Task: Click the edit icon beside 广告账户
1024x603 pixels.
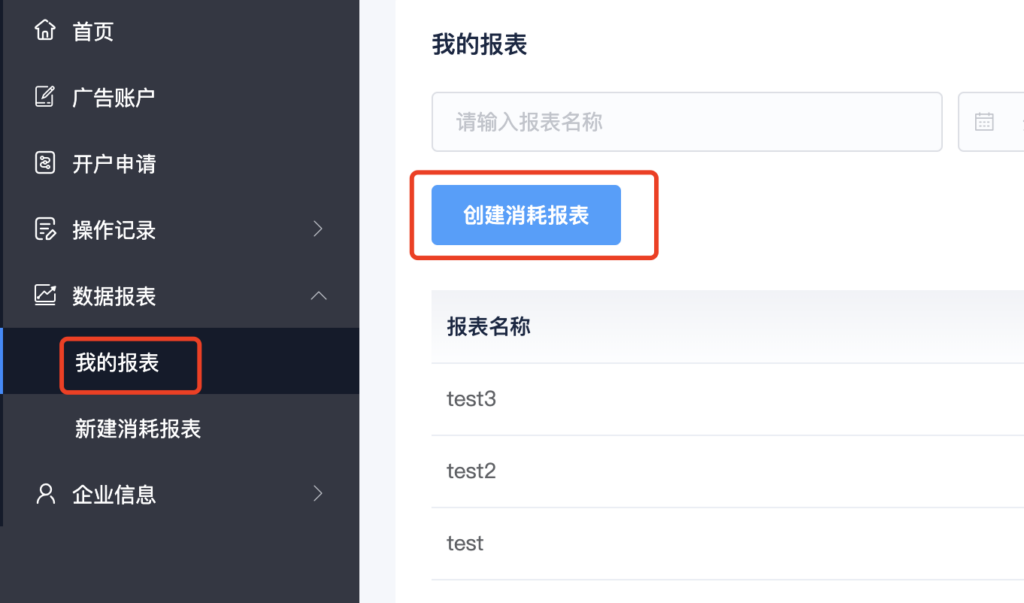Action: click(45, 96)
